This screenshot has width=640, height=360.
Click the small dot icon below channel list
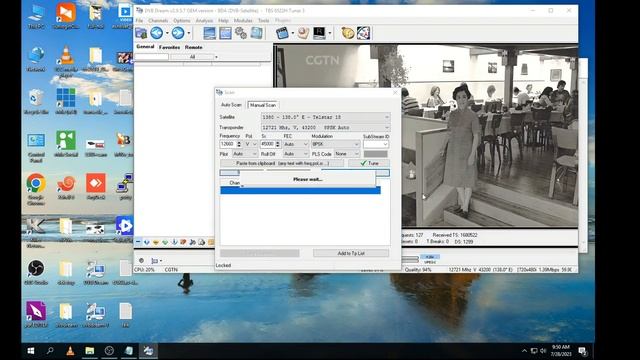[x=141, y=260]
